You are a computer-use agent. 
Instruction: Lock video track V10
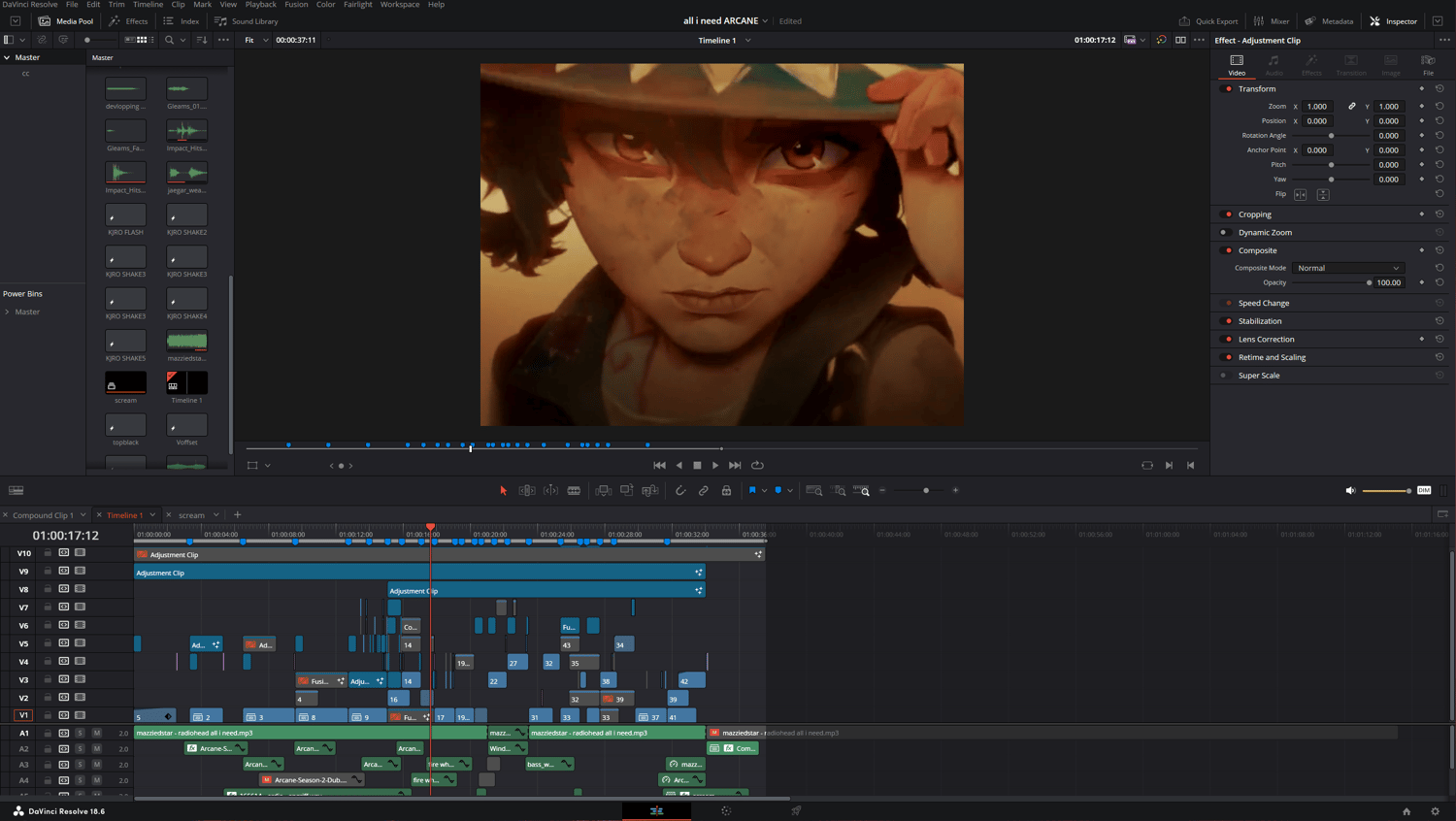pyautogui.click(x=48, y=553)
